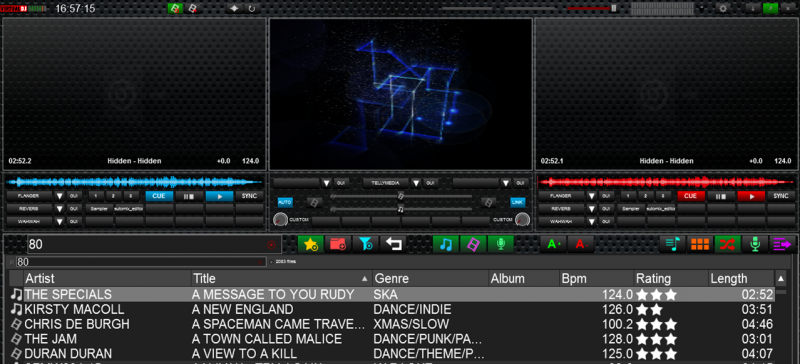Open the REVERB effect dropdown on right deck
Image resolution: width=800 pixels, height=364 pixels.
591,209
